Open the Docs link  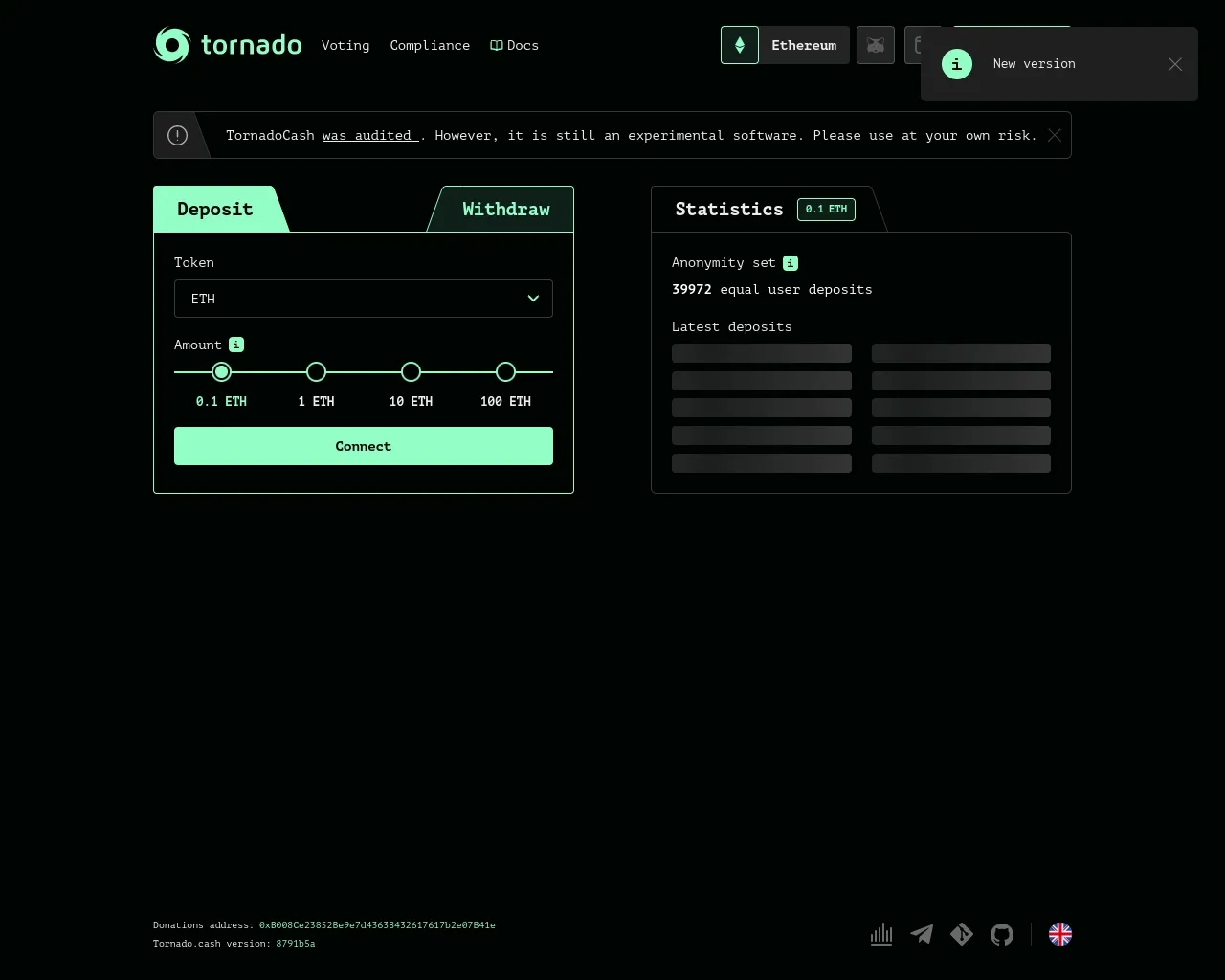[515, 45]
